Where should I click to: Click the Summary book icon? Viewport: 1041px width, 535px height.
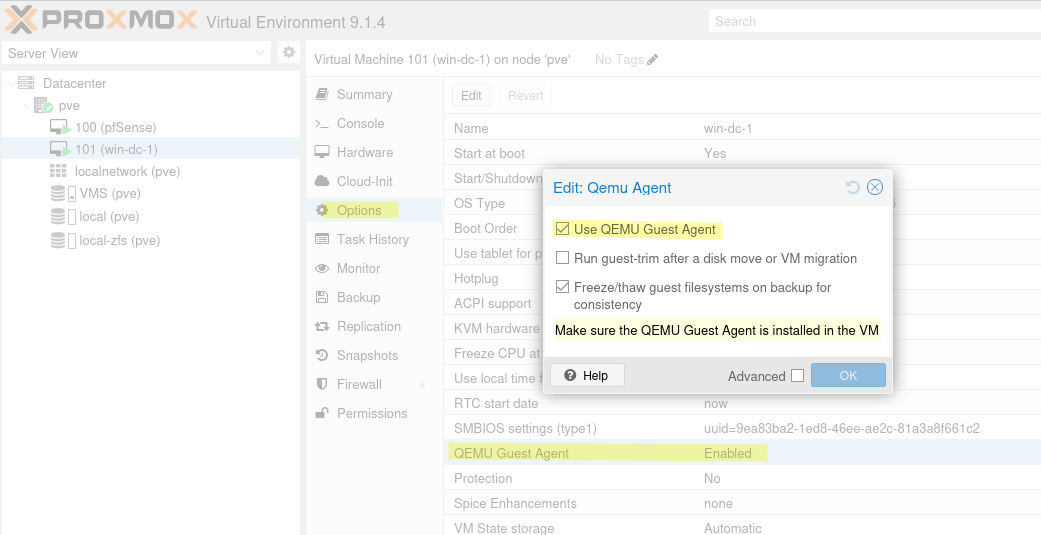(322, 94)
